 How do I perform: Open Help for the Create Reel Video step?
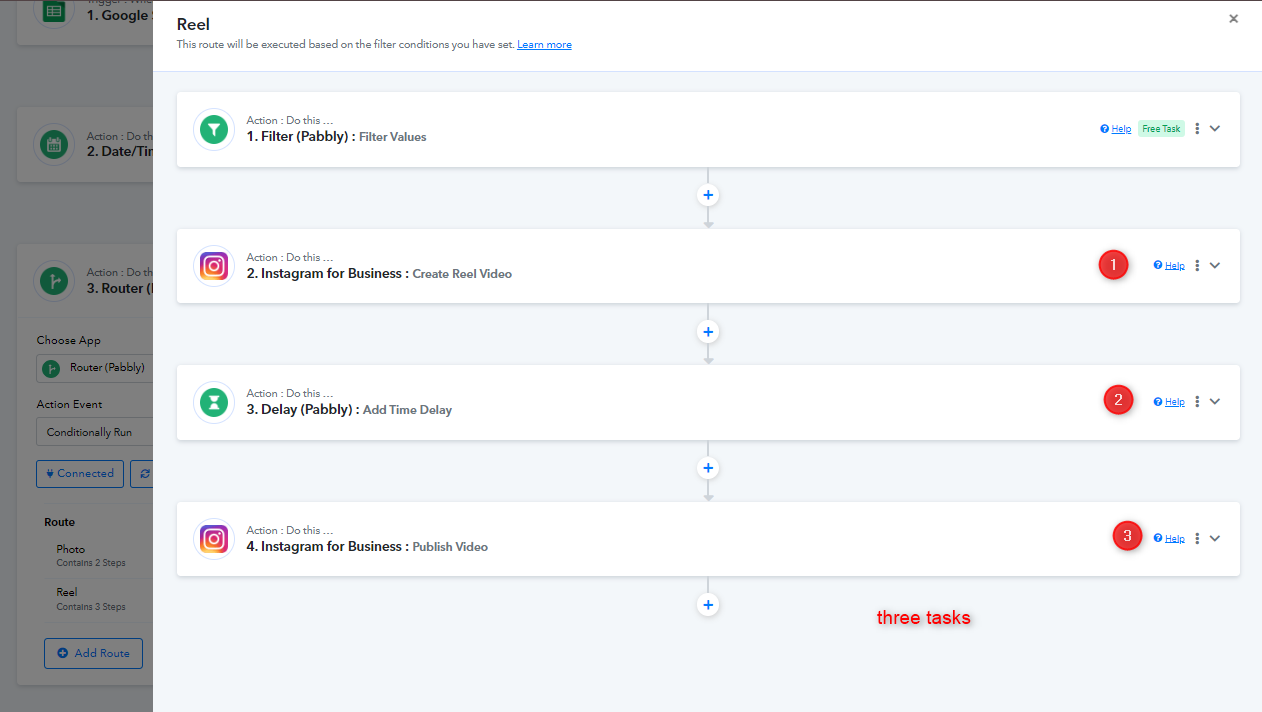point(1169,266)
